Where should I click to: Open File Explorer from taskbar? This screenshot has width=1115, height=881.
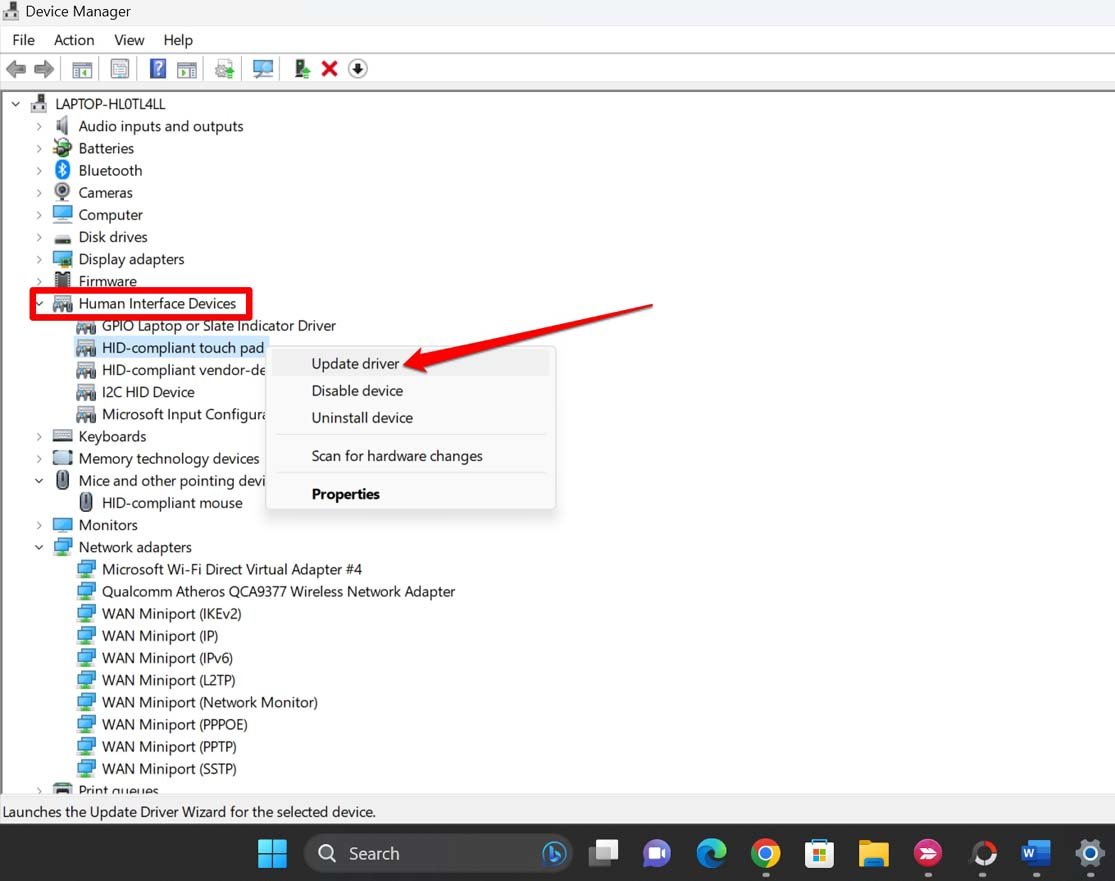pos(873,853)
